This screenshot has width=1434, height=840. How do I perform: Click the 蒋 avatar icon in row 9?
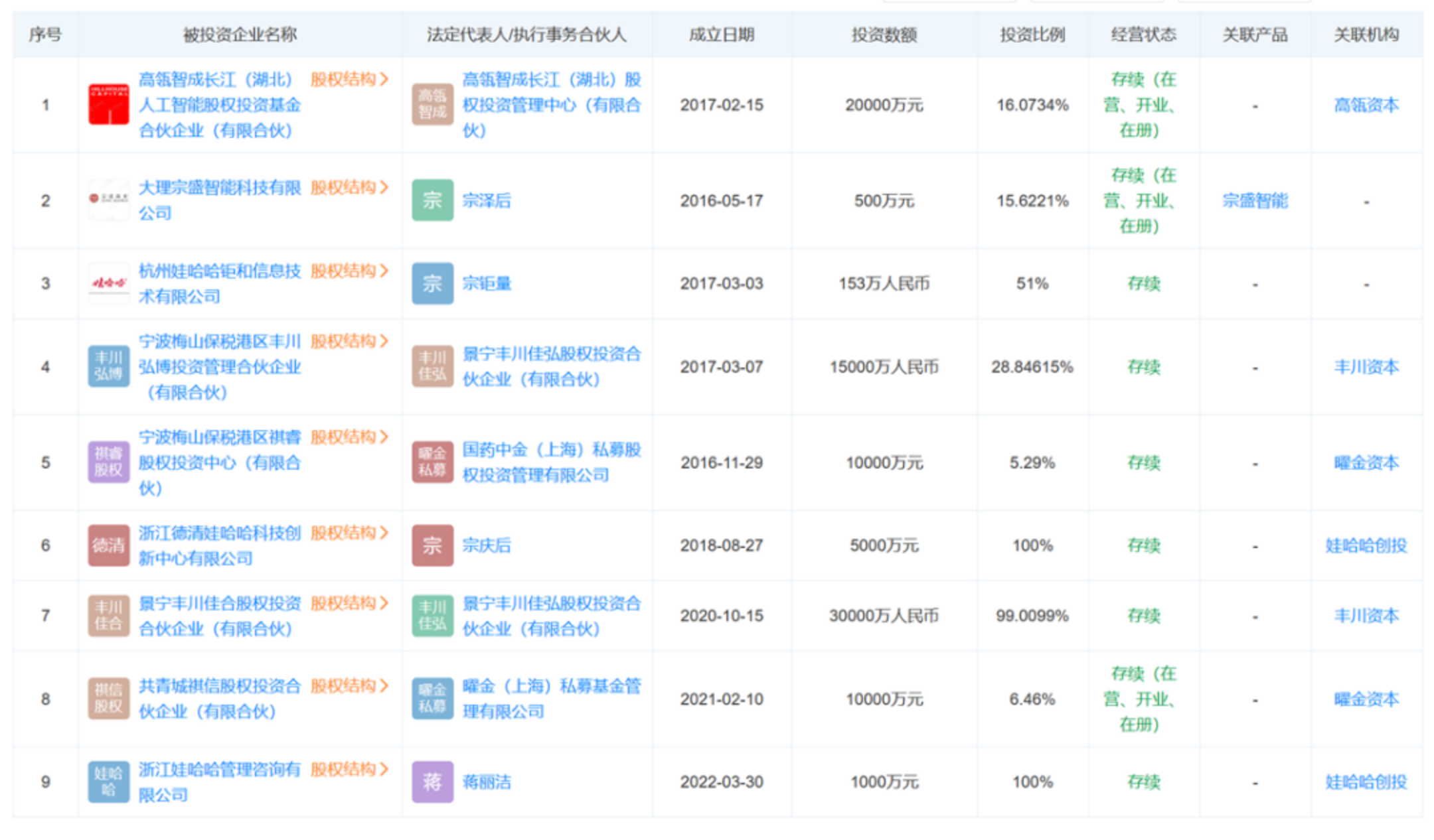click(x=432, y=782)
